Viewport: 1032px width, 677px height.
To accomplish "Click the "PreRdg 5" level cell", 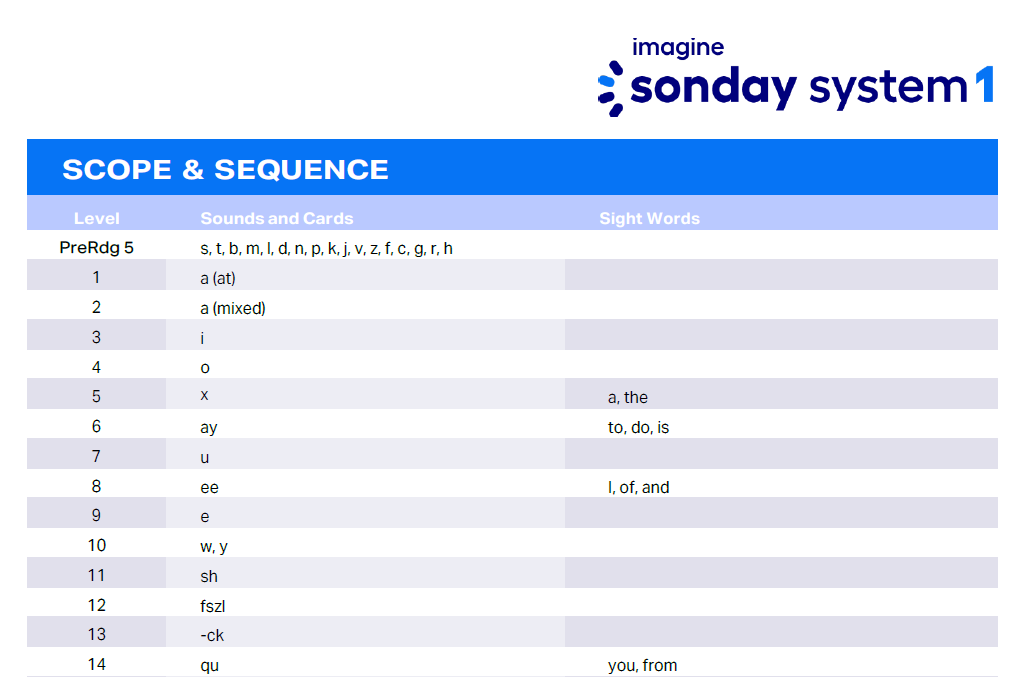I will click(x=97, y=248).
